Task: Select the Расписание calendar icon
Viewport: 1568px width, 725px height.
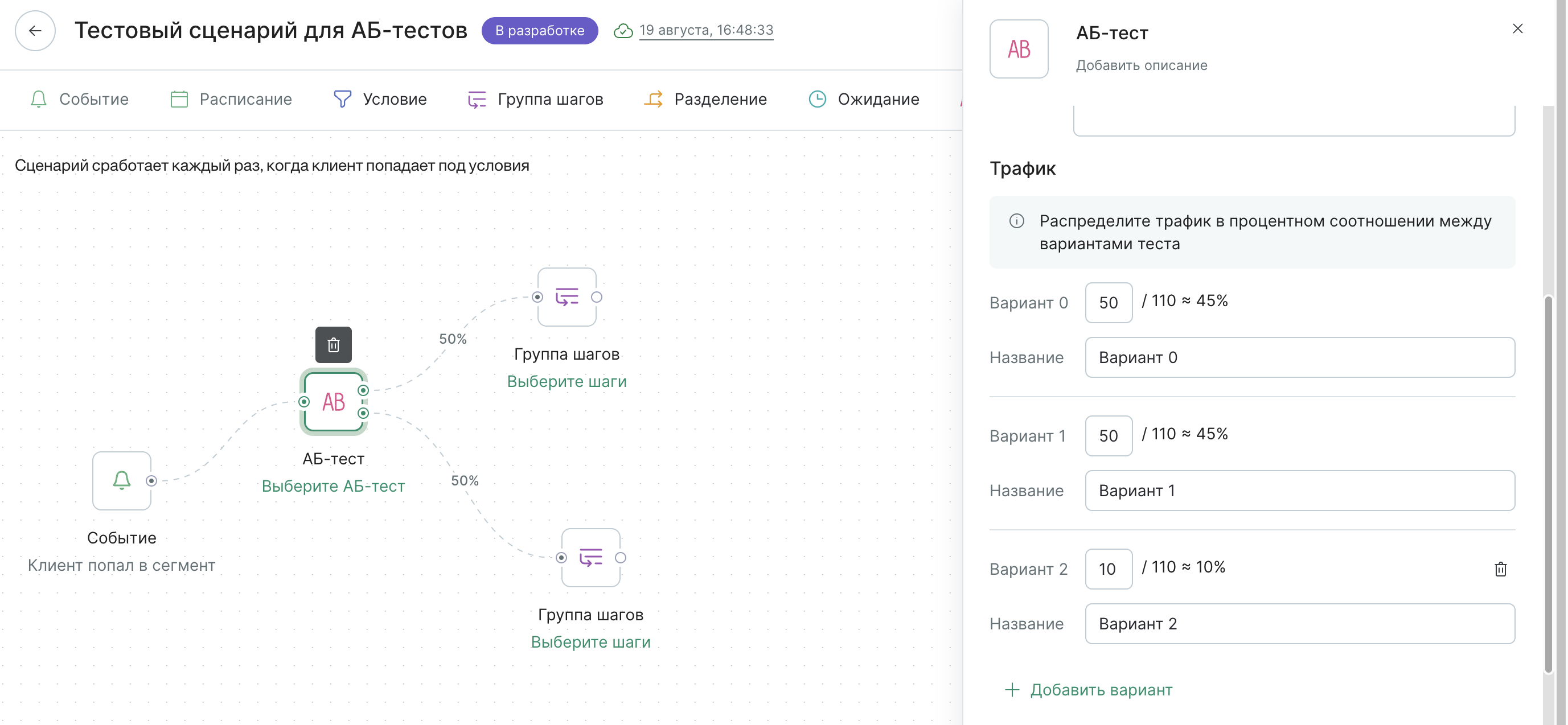Action: tap(179, 99)
